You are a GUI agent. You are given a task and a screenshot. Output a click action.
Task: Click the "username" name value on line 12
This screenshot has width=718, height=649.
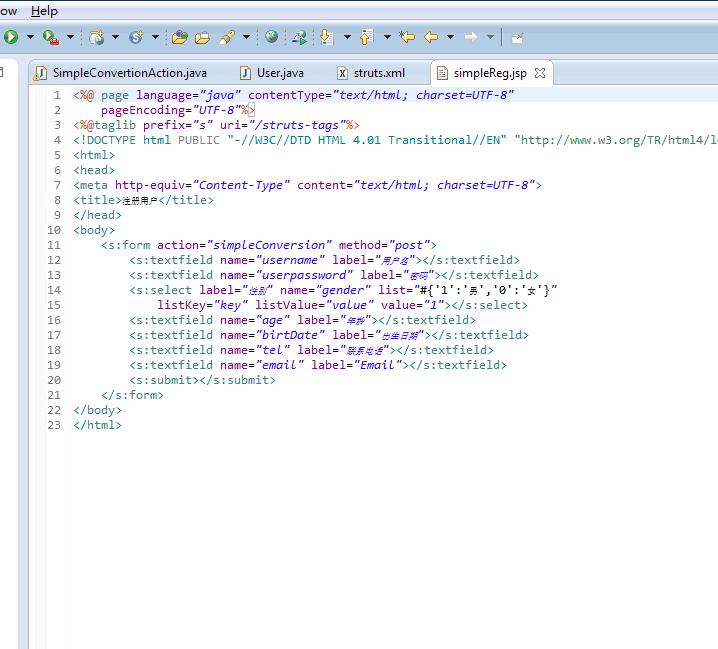290,260
